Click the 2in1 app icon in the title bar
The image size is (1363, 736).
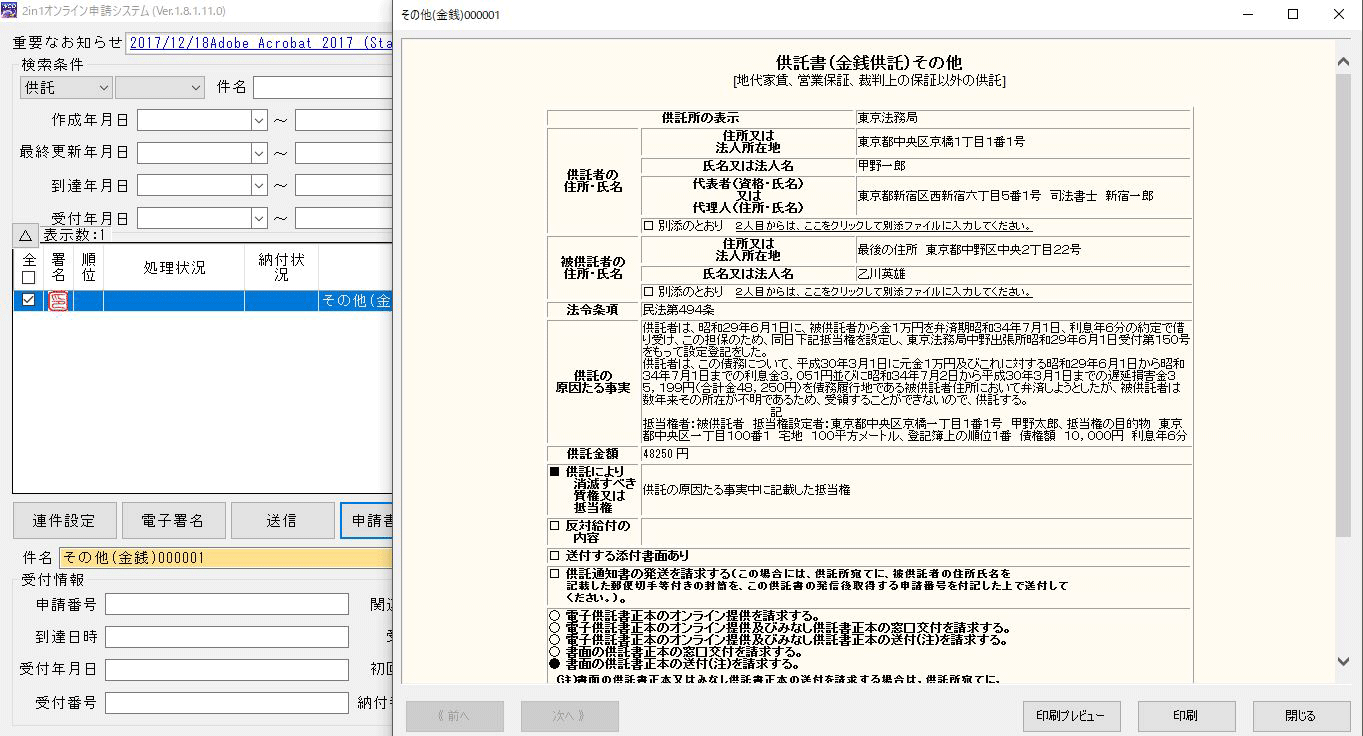coord(9,11)
